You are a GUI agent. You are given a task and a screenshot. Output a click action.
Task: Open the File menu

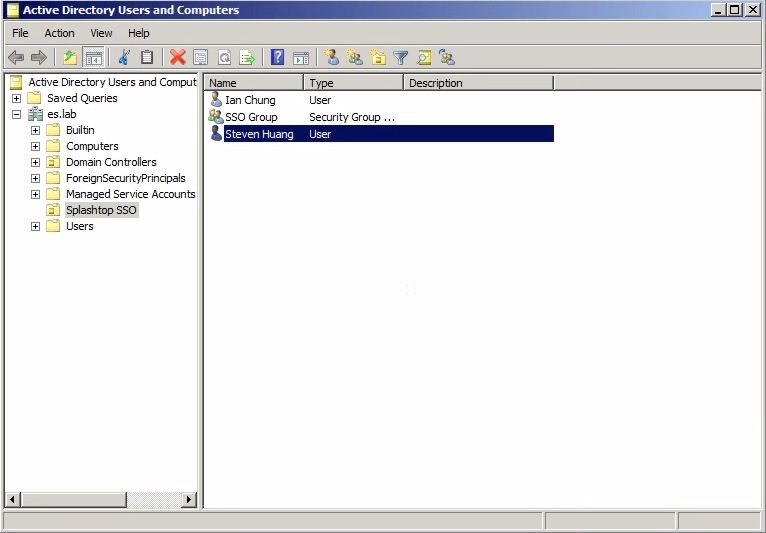pos(20,33)
